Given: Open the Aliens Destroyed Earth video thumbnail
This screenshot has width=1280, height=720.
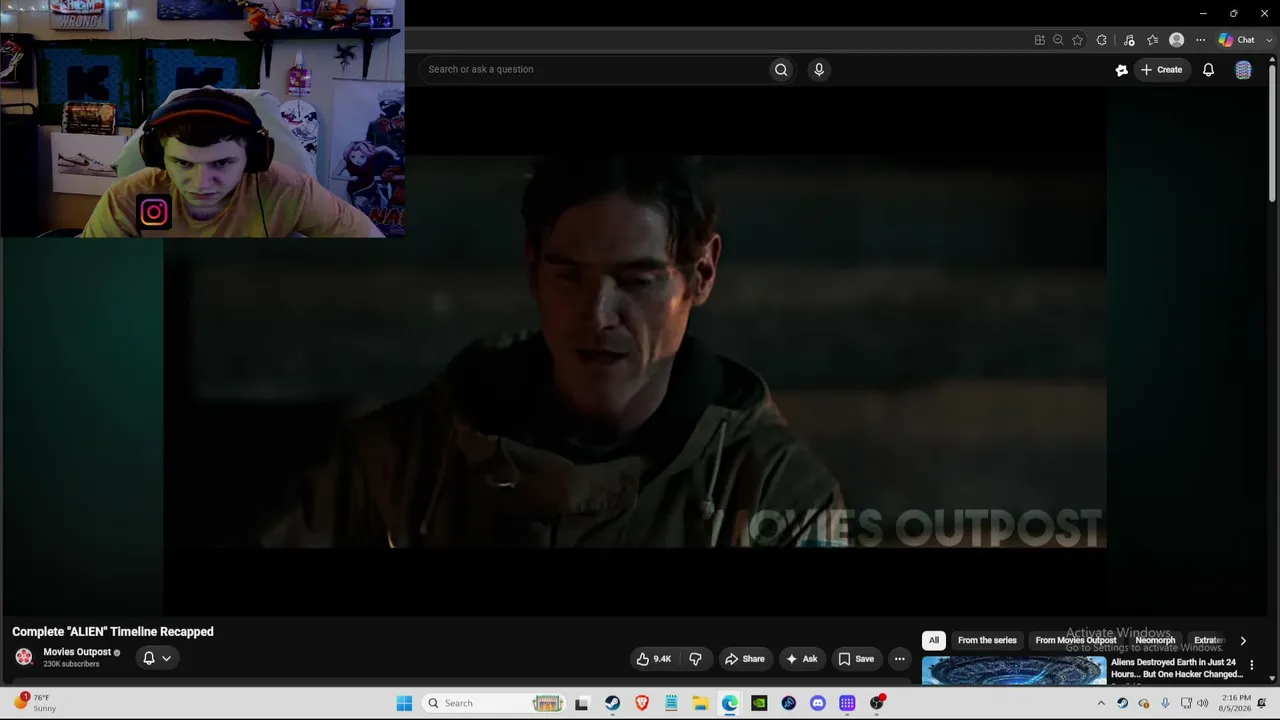Looking at the screenshot, I should pos(1014,670).
